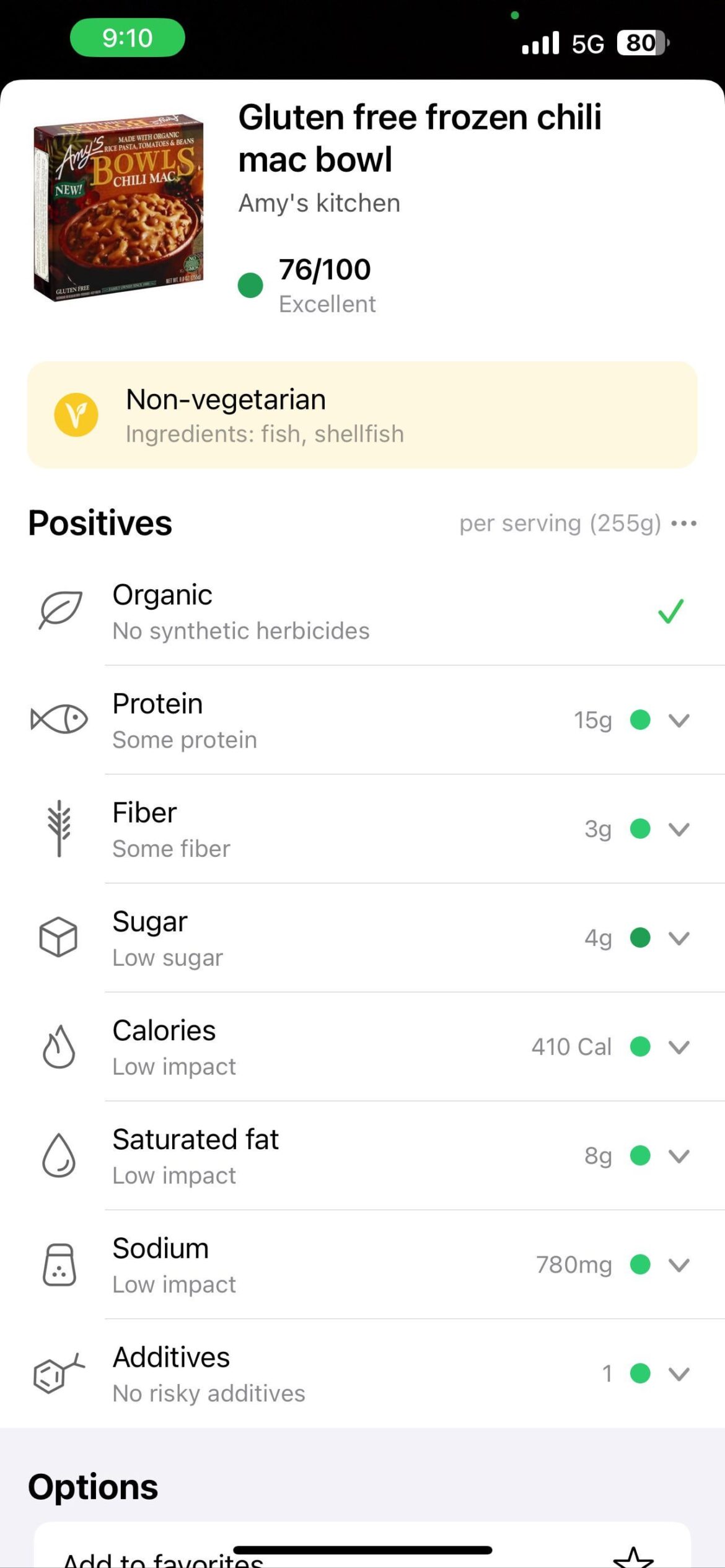Expand the Additives details chevron
725x1568 pixels.
(679, 1373)
